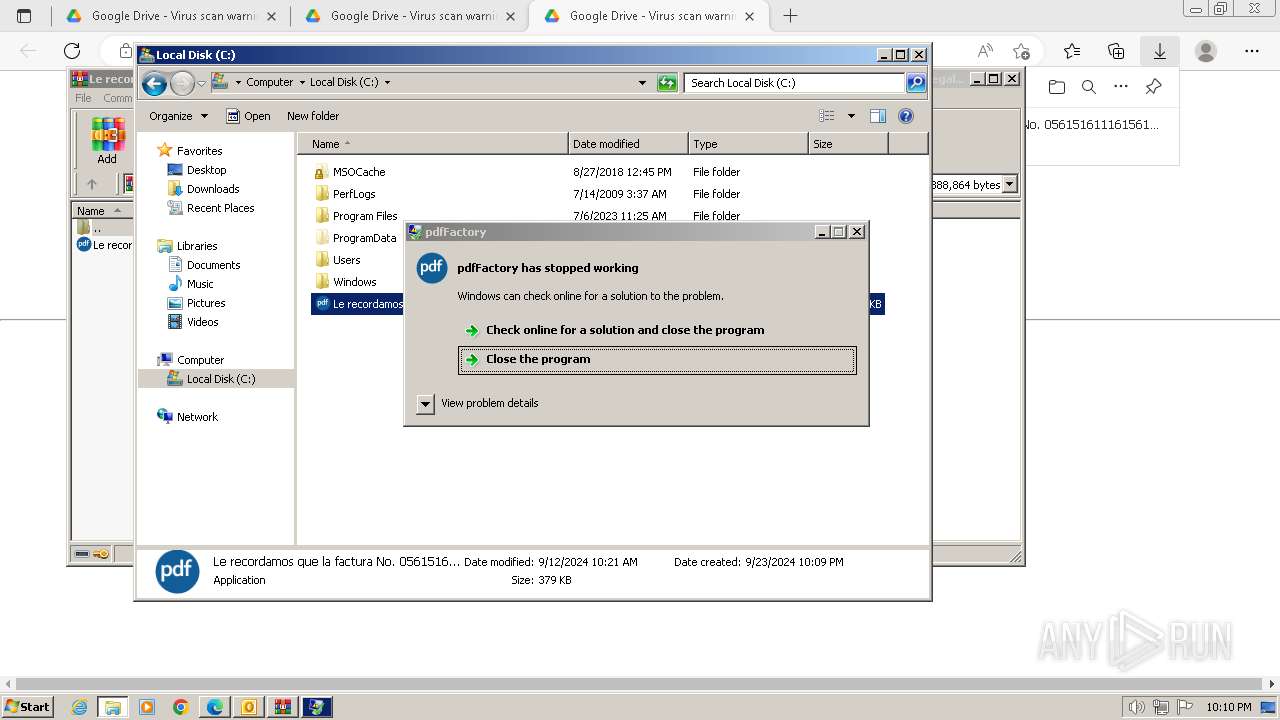This screenshot has width=1280, height=720.
Task: Click the Outlook icon in taskbar
Action: pos(248,707)
